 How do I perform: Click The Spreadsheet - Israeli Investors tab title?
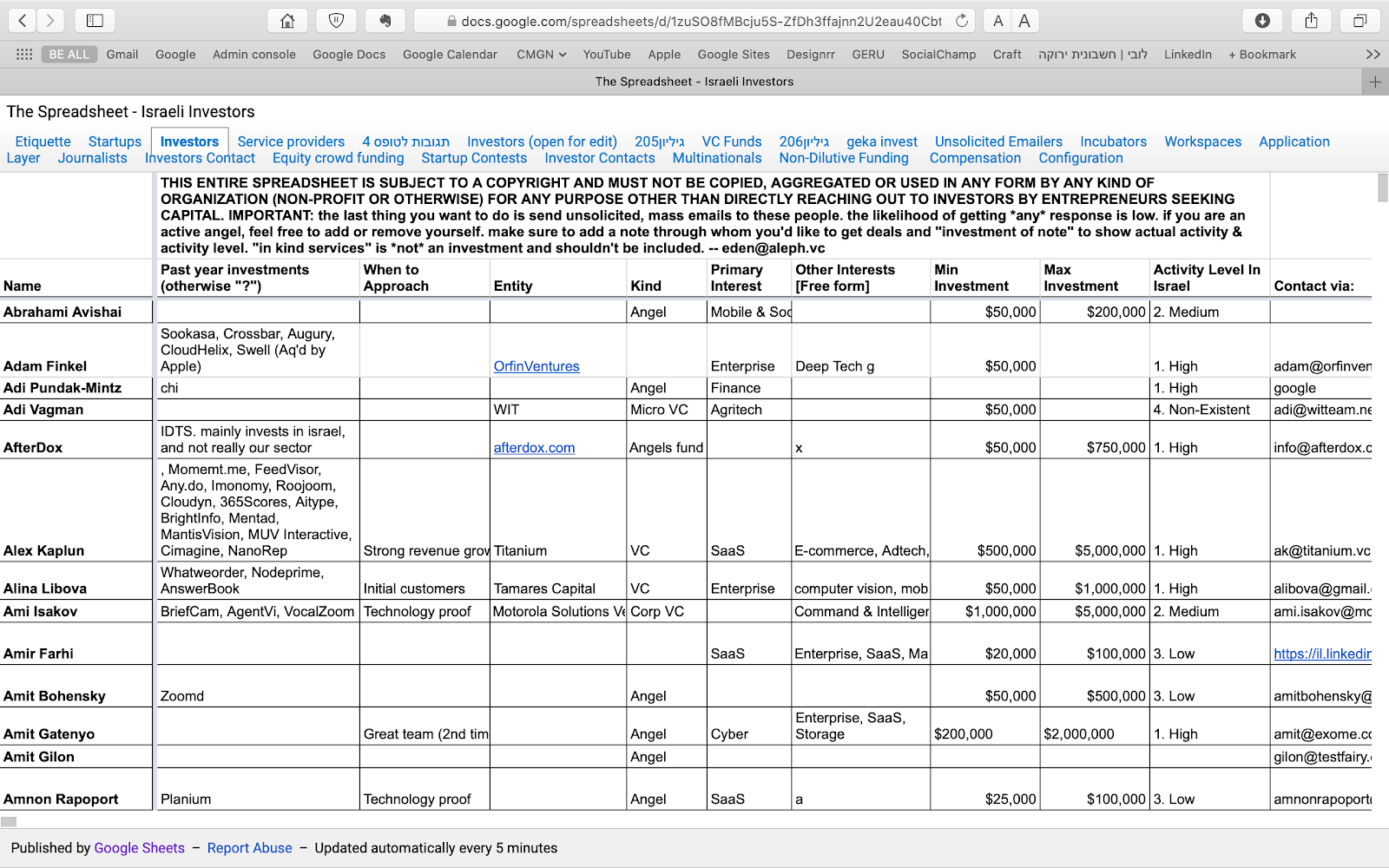tap(694, 82)
